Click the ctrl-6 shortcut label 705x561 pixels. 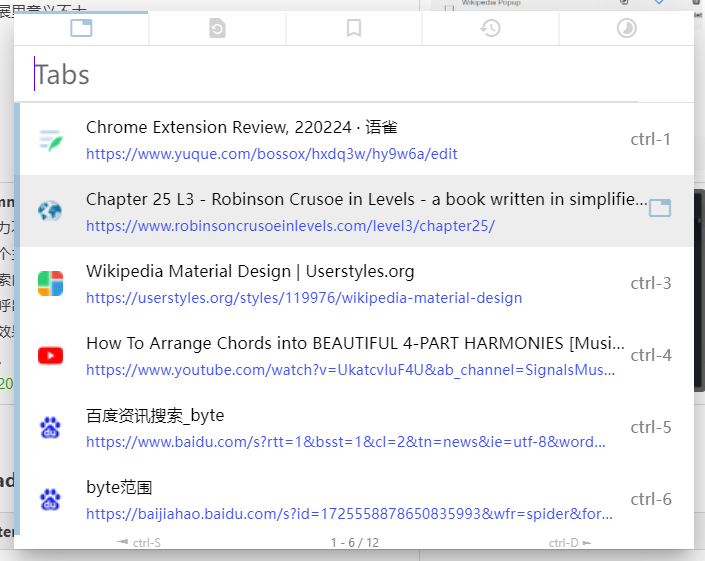coord(651,499)
